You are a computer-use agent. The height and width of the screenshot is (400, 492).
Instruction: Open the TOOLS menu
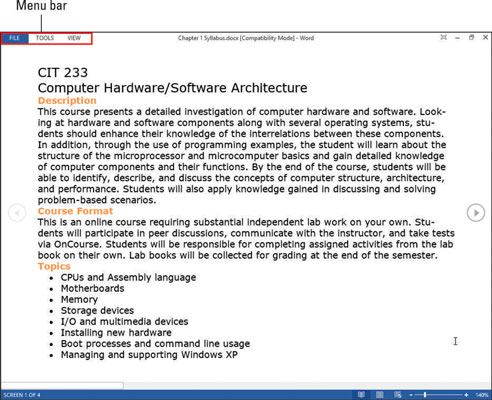coord(45,38)
